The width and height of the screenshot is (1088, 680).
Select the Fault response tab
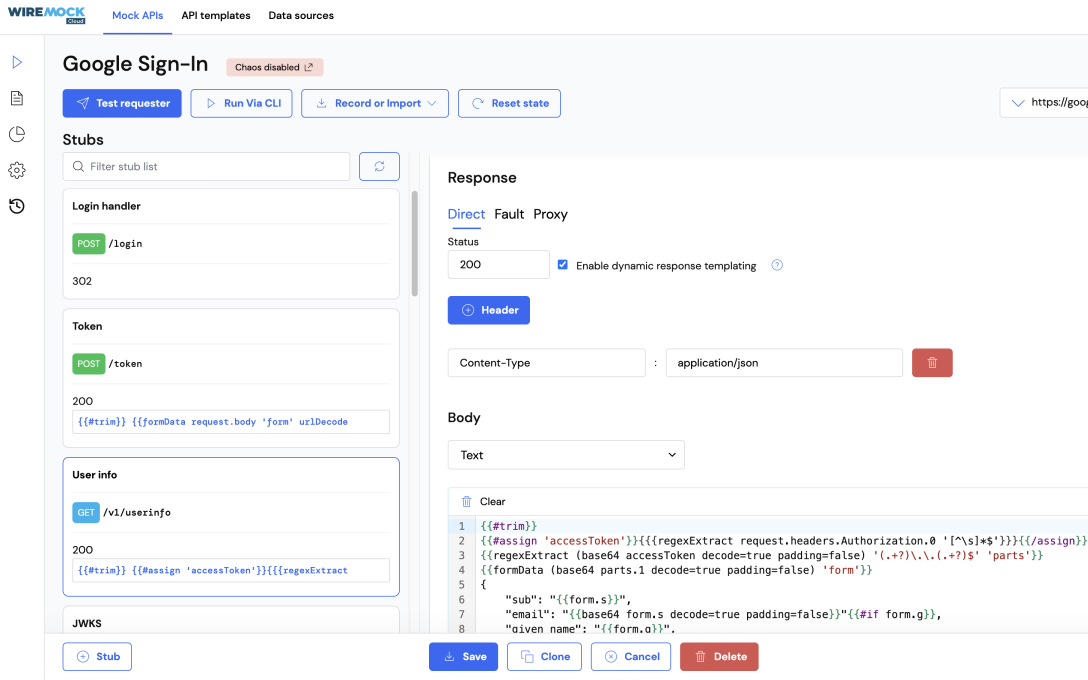click(509, 214)
